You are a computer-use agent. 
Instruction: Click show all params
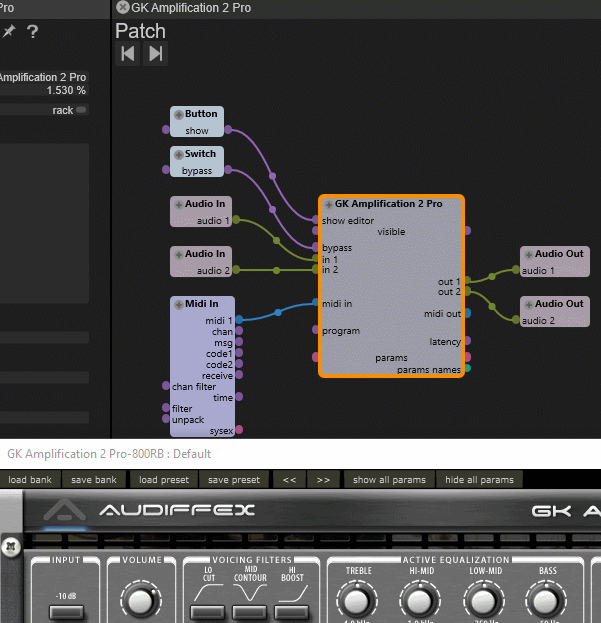[x=389, y=480]
